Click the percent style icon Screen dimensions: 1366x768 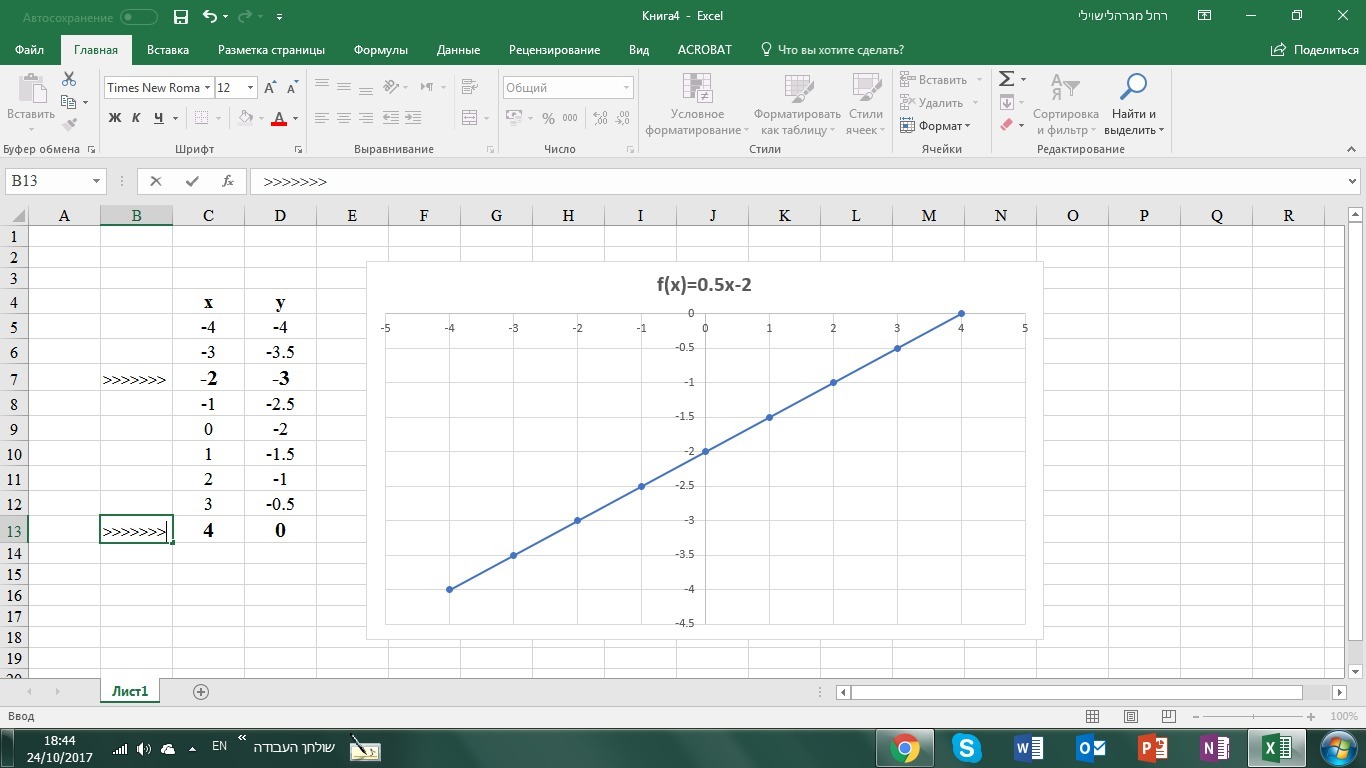(x=548, y=118)
